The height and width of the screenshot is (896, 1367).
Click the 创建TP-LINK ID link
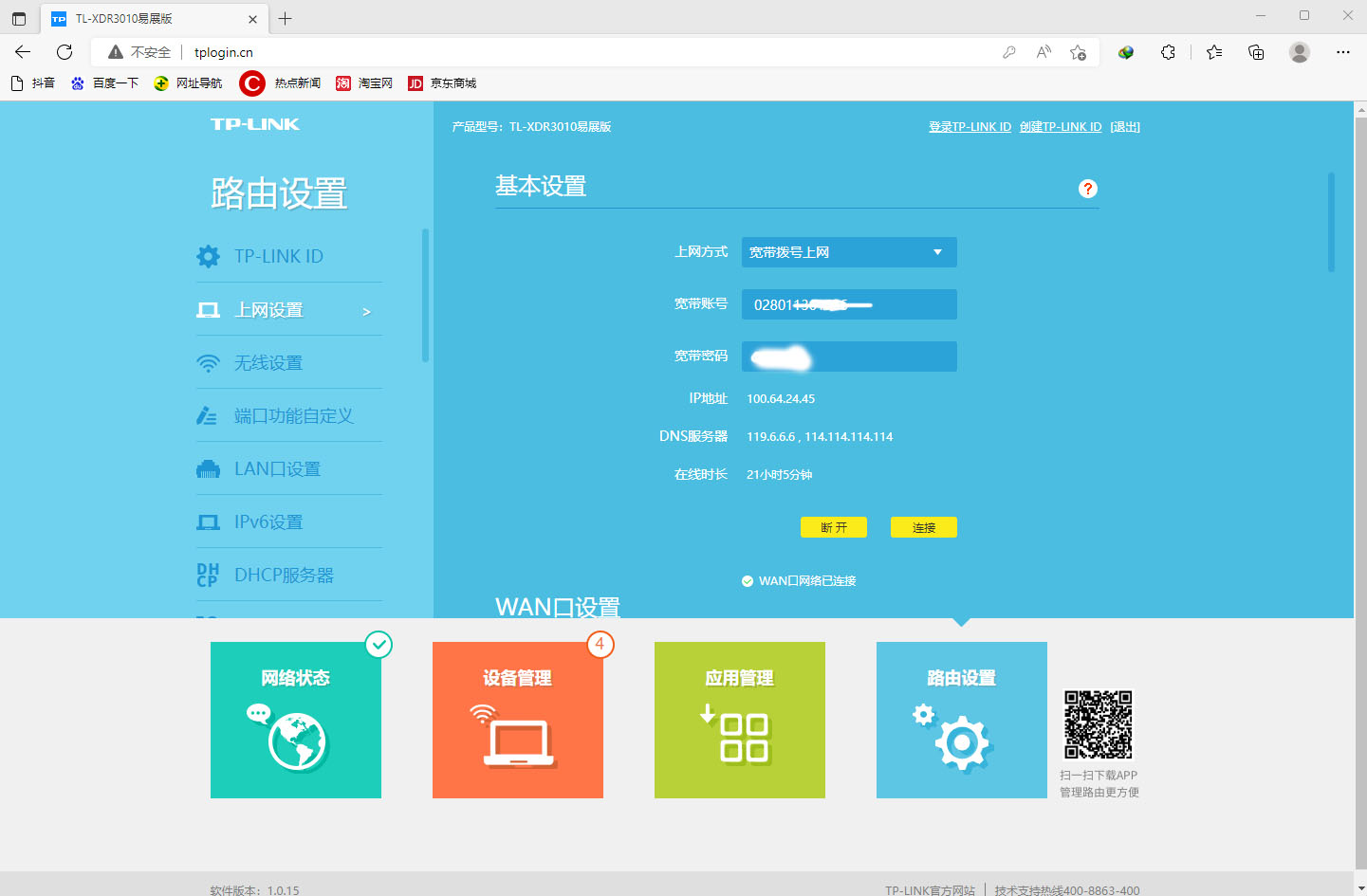click(x=1060, y=127)
